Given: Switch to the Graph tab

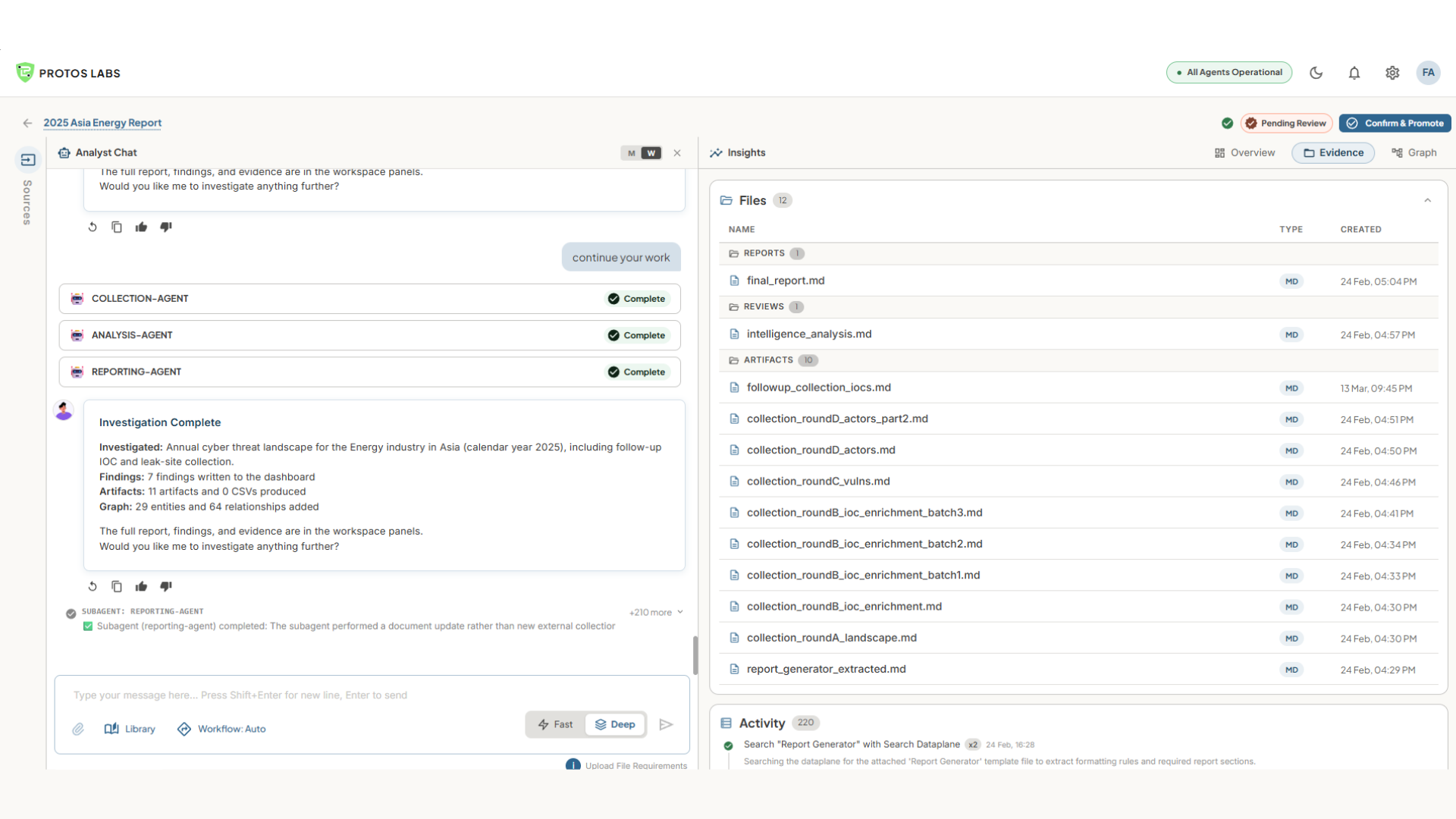Looking at the screenshot, I should click(x=1414, y=152).
